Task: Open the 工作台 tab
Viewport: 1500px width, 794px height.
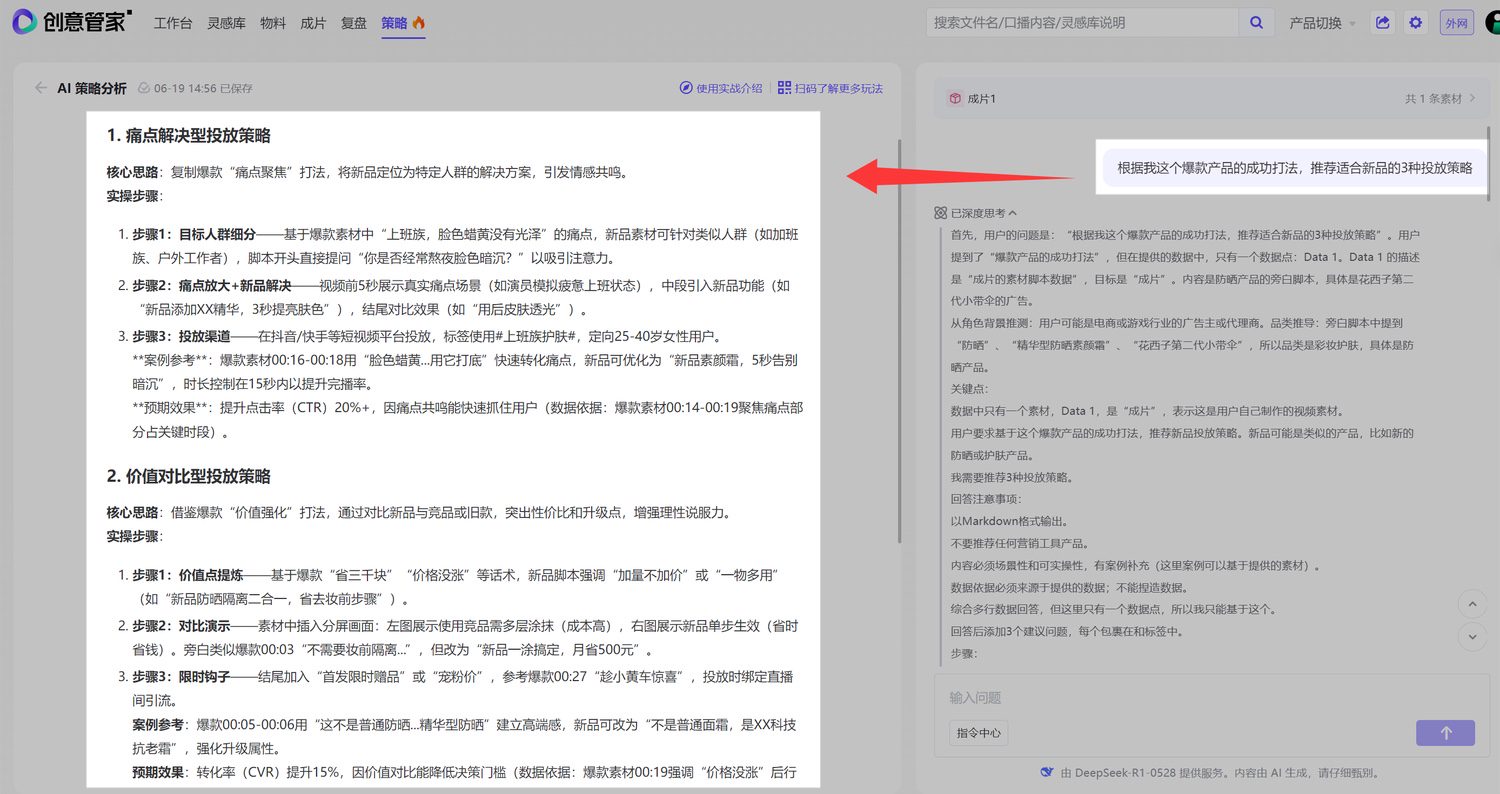Action: 173,23
